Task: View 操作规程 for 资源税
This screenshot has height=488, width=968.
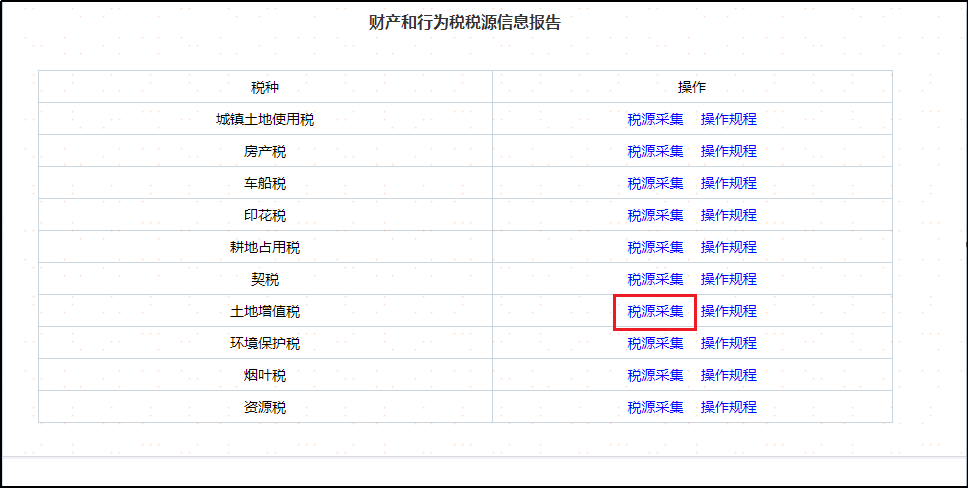Action: coord(728,408)
